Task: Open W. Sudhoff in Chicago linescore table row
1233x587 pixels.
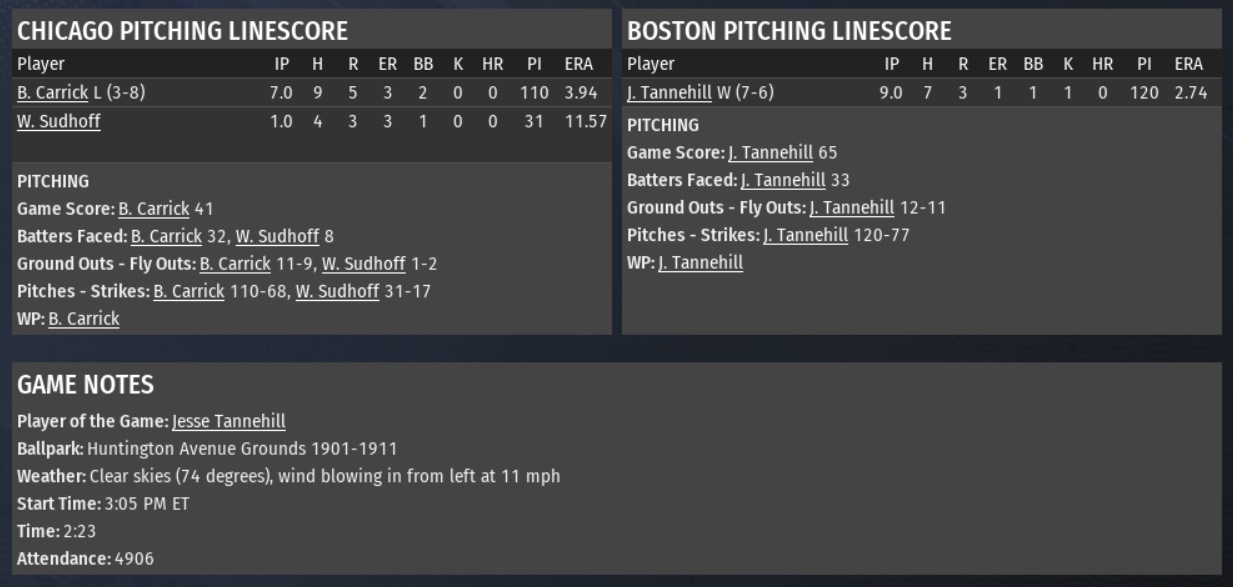Action: 58,122
